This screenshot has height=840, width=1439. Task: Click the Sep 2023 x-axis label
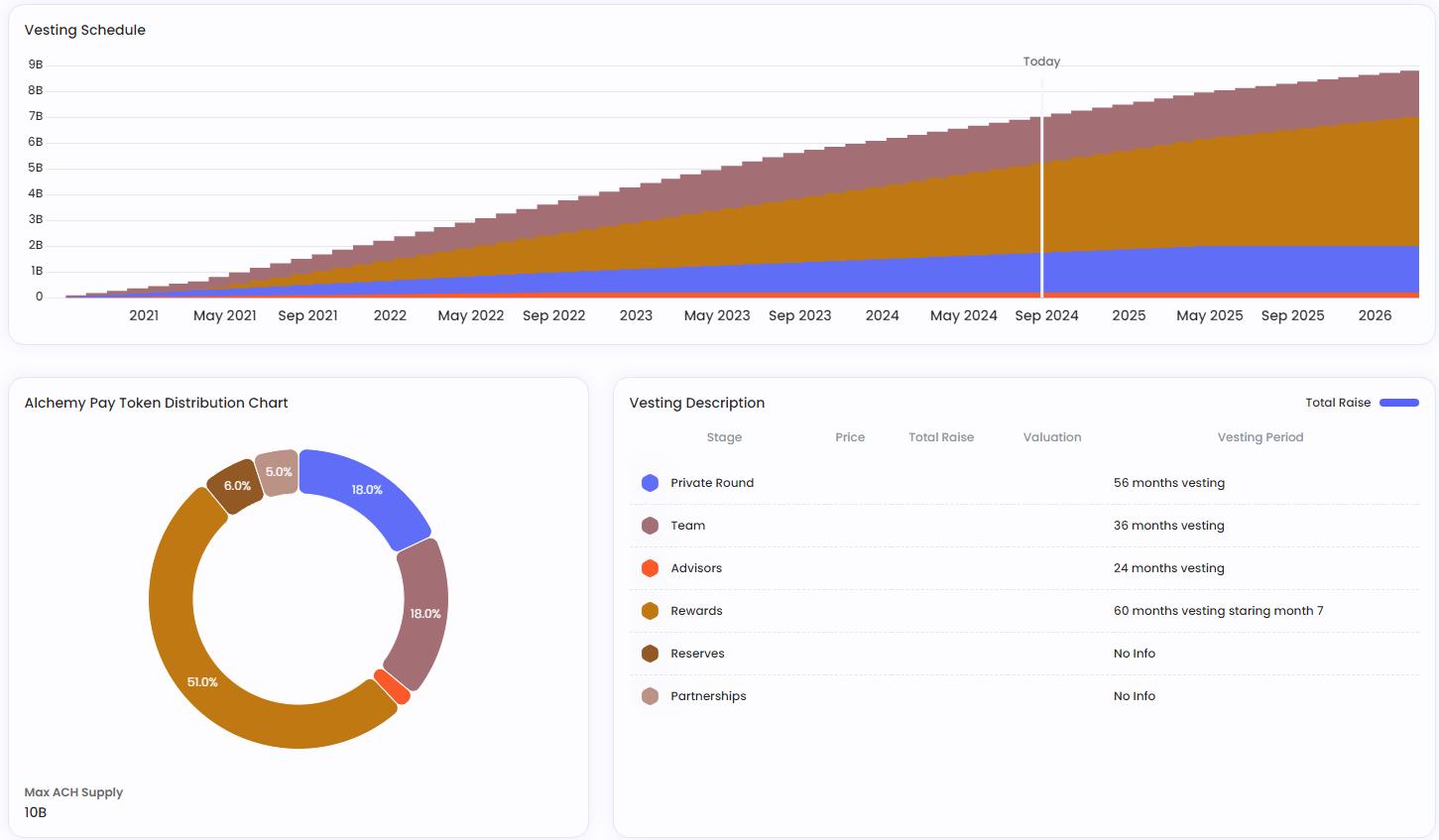800,315
